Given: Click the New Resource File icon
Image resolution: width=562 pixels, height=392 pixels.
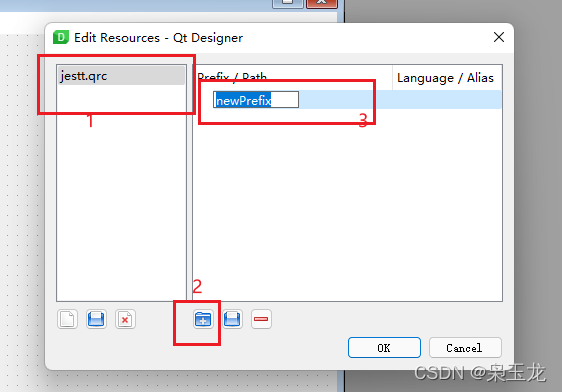Looking at the screenshot, I should [x=67, y=319].
